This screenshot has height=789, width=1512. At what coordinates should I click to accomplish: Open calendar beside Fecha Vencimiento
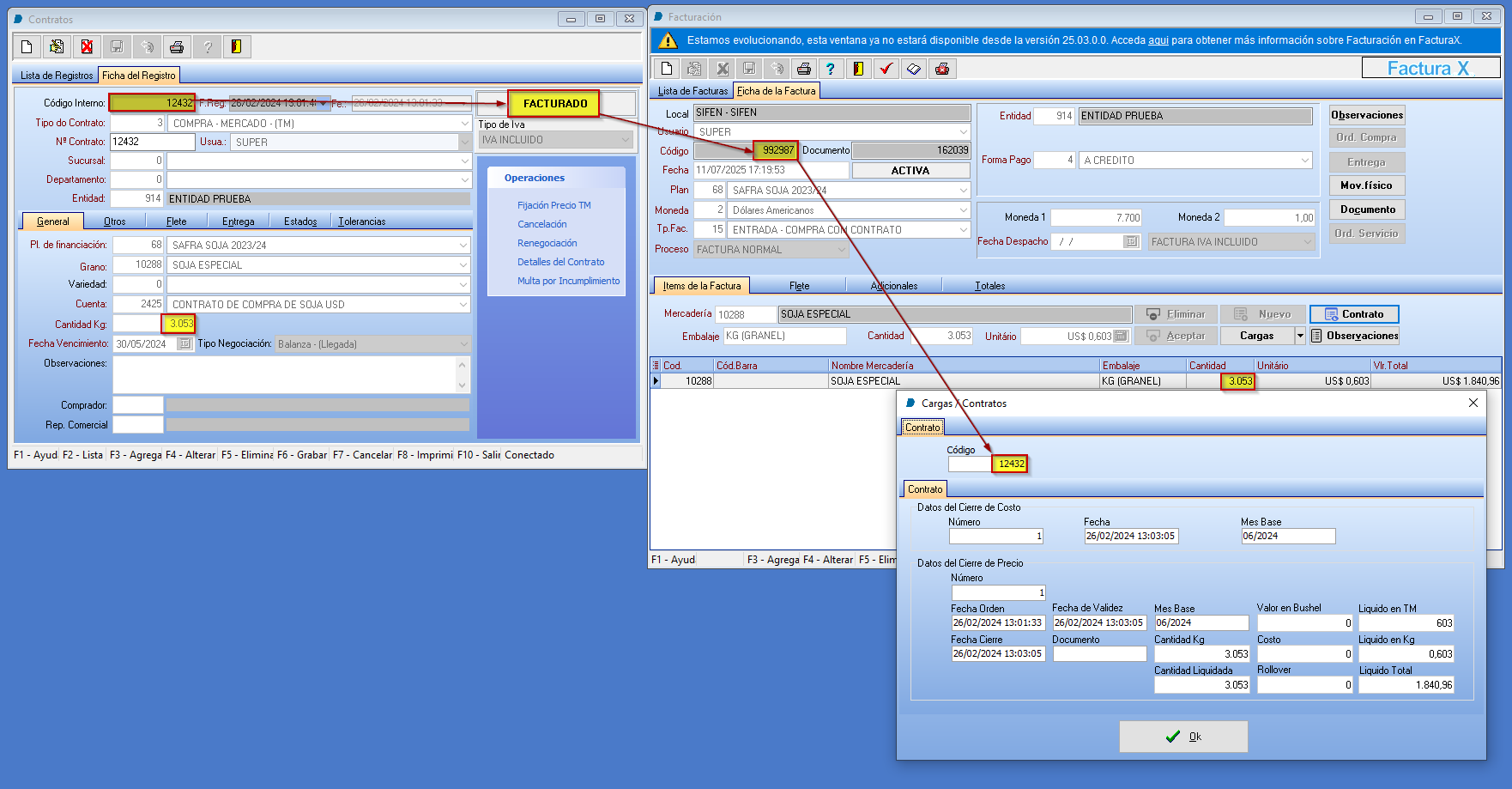coord(185,343)
